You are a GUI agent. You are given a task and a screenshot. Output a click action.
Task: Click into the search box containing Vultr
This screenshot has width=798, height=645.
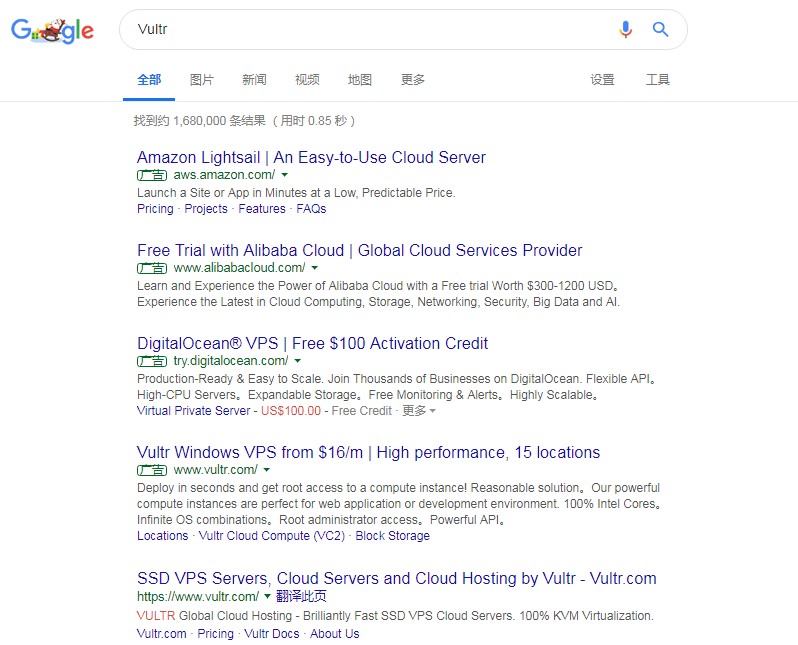360,30
